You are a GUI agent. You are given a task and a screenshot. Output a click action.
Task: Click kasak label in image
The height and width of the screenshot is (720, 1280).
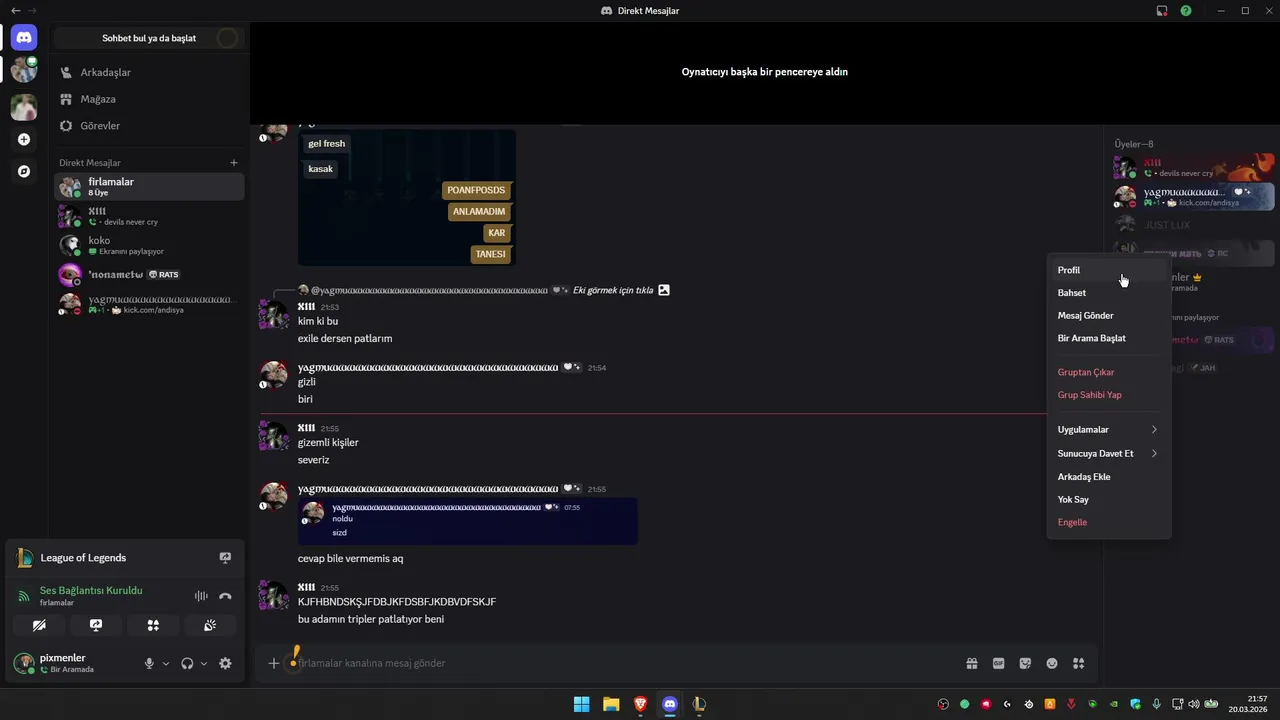320,169
